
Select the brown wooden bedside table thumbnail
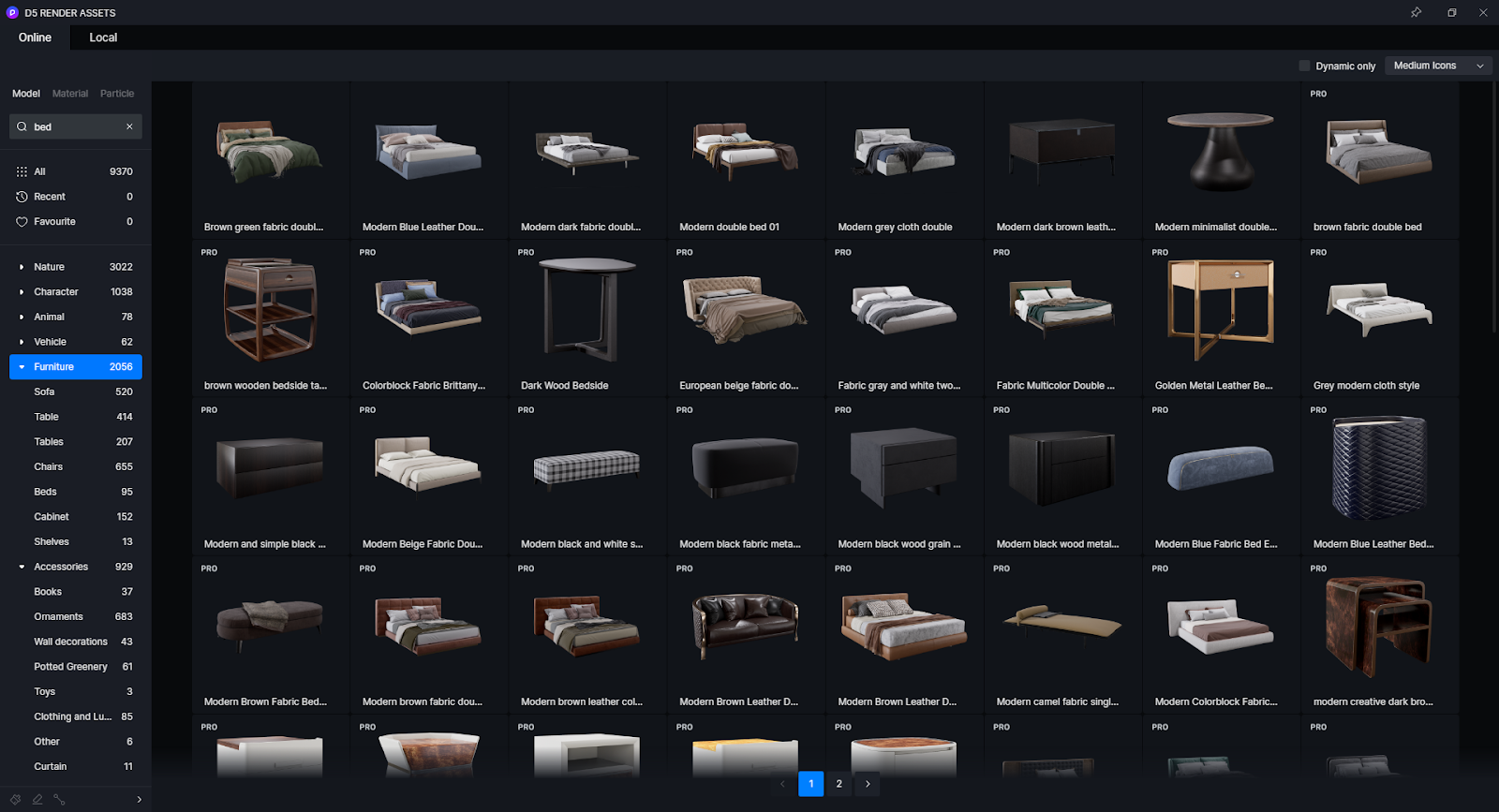tap(270, 310)
